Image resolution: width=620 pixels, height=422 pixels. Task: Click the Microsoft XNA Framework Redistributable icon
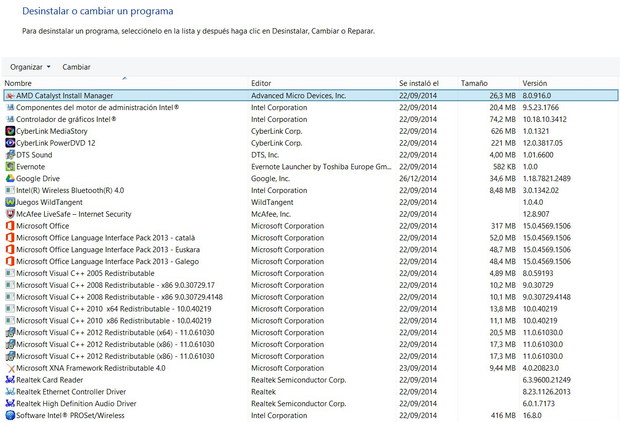click(10, 368)
